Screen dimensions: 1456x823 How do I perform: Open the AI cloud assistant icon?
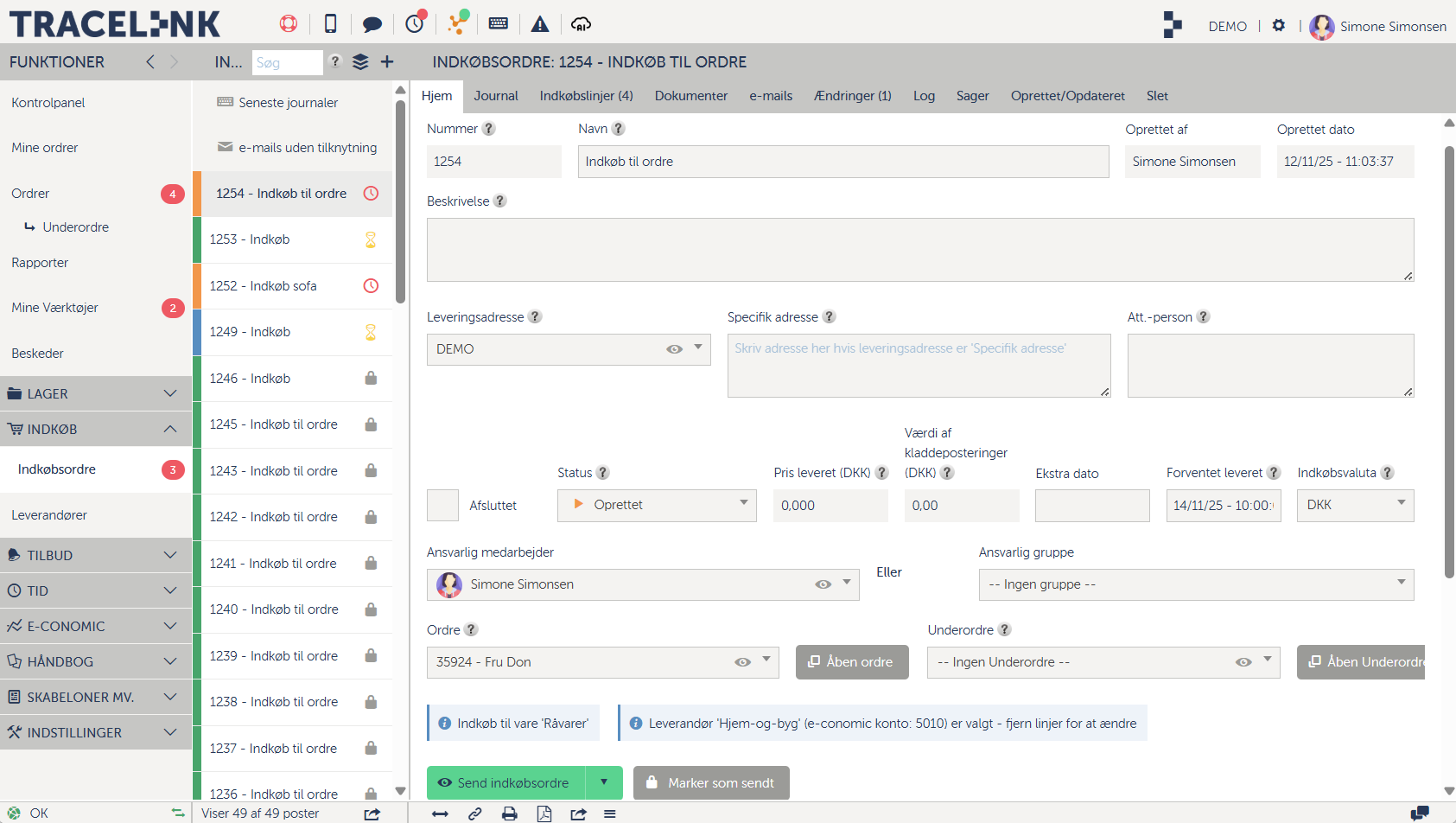tap(582, 24)
